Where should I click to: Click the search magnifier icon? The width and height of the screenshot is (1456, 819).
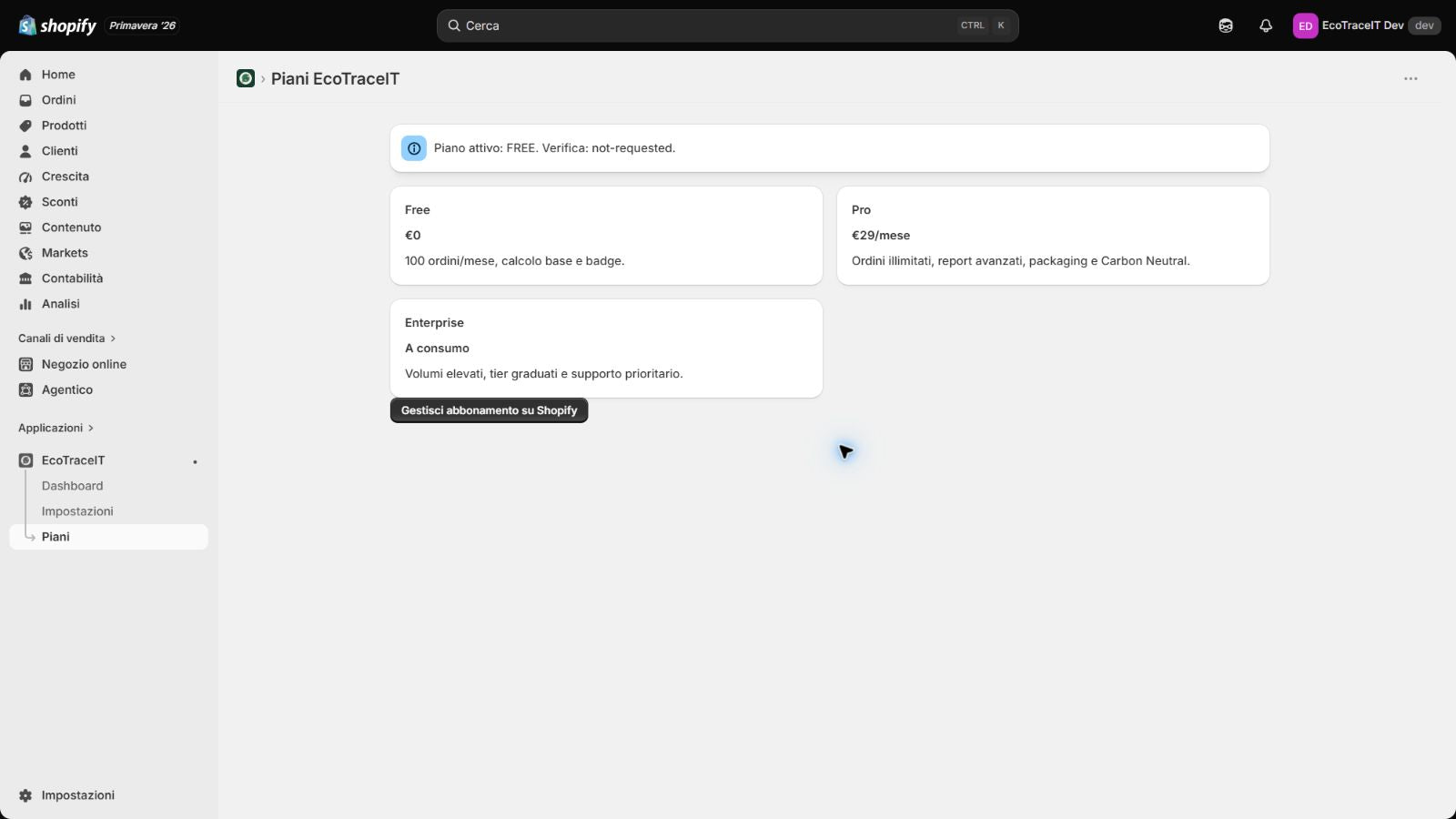coord(453,25)
